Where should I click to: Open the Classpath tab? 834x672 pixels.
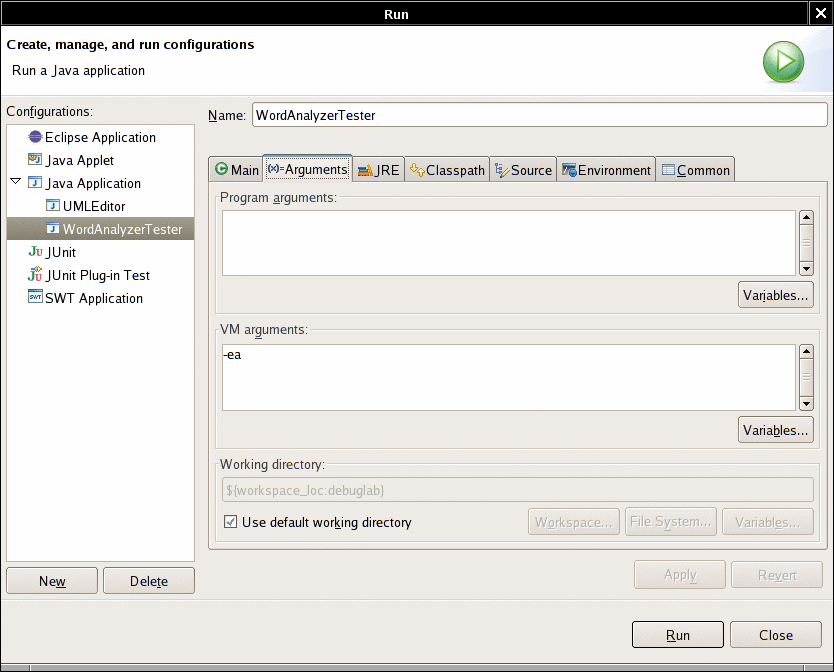click(447, 170)
